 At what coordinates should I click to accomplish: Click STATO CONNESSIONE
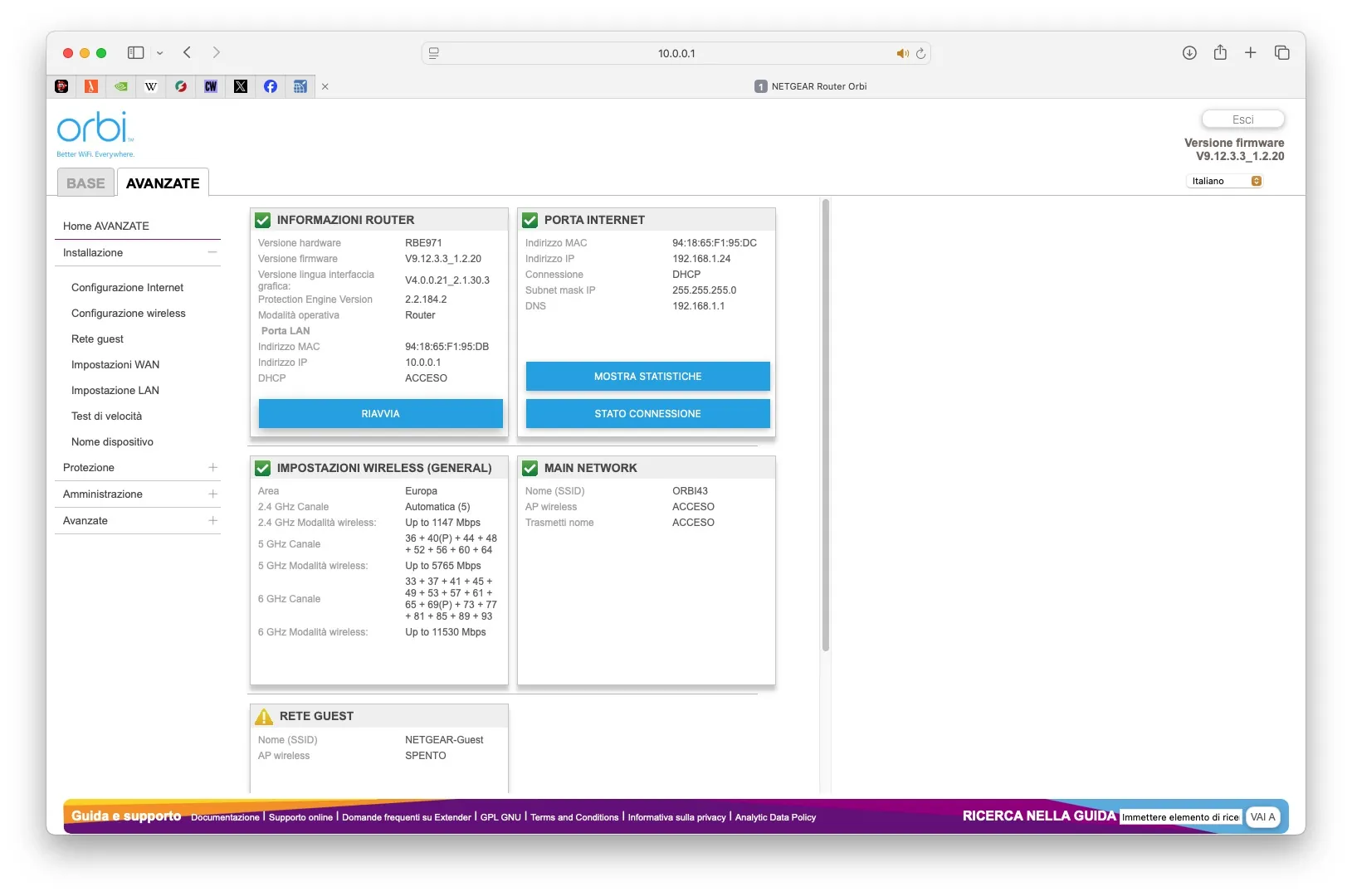[x=648, y=414]
